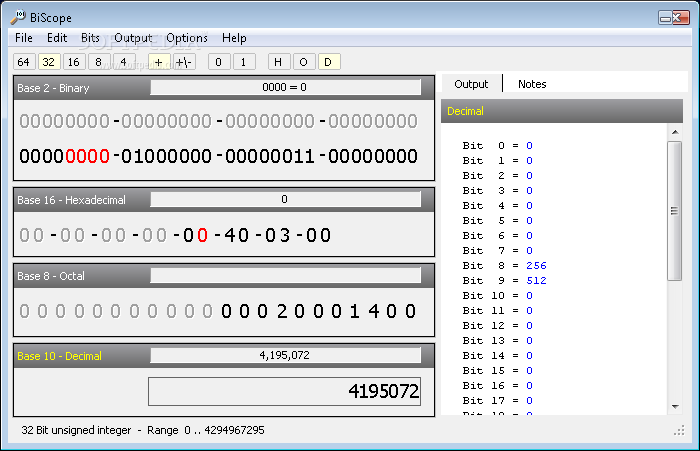Click the set all bits to 0 button
Viewport: 700px width, 451px height.
[219, 62]
